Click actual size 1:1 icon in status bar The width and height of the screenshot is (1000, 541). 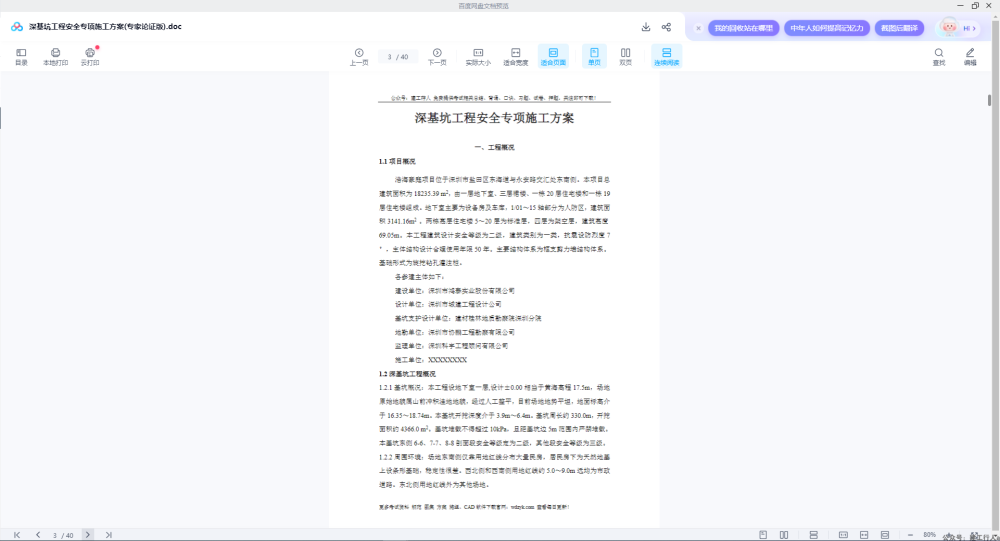pos(843,535)
